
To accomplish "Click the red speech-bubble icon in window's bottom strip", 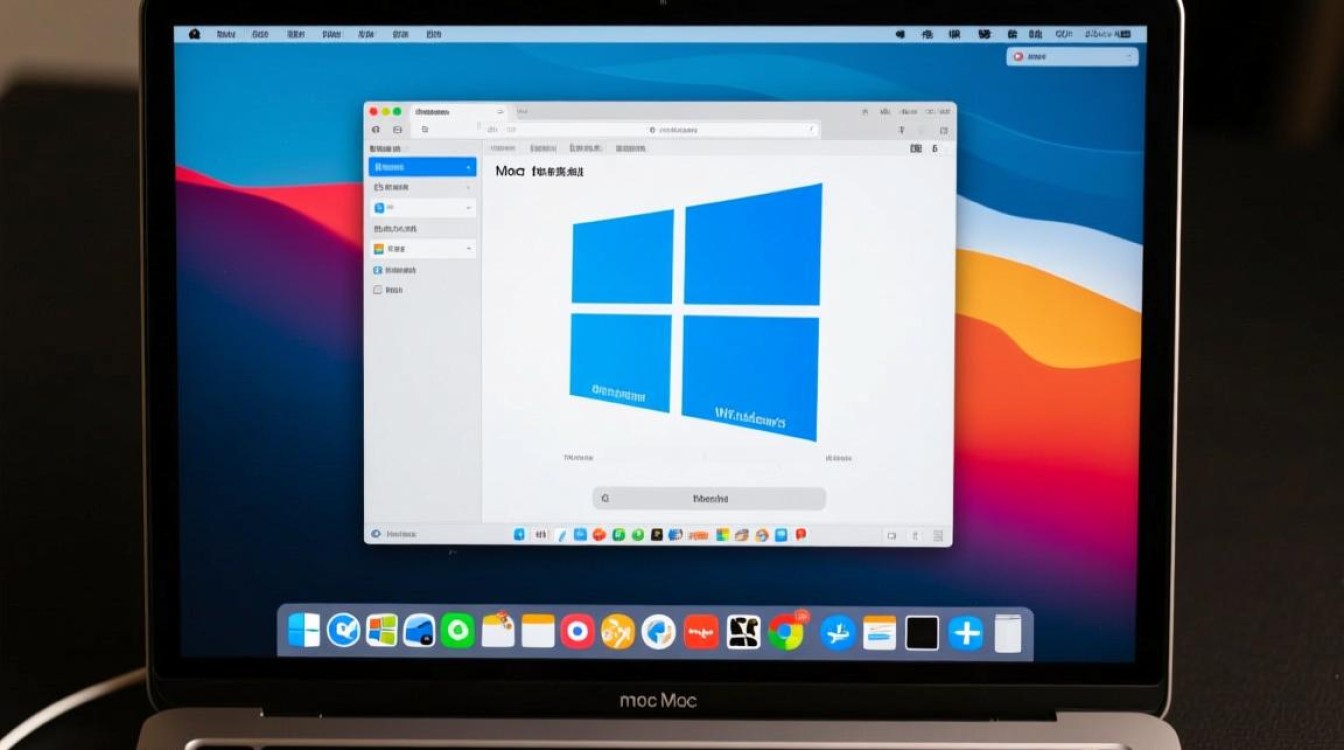I will tap(801, 535).
